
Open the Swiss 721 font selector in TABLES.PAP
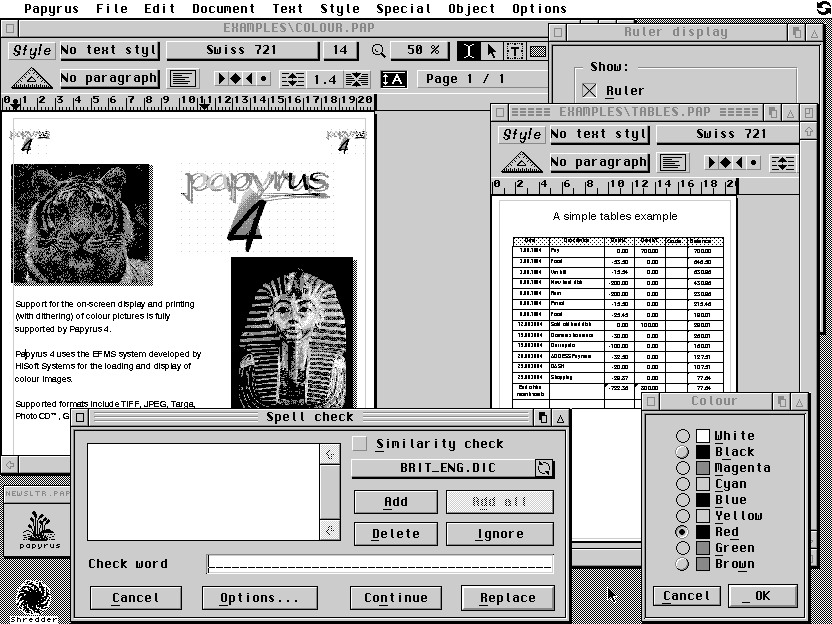click(728, 134)
